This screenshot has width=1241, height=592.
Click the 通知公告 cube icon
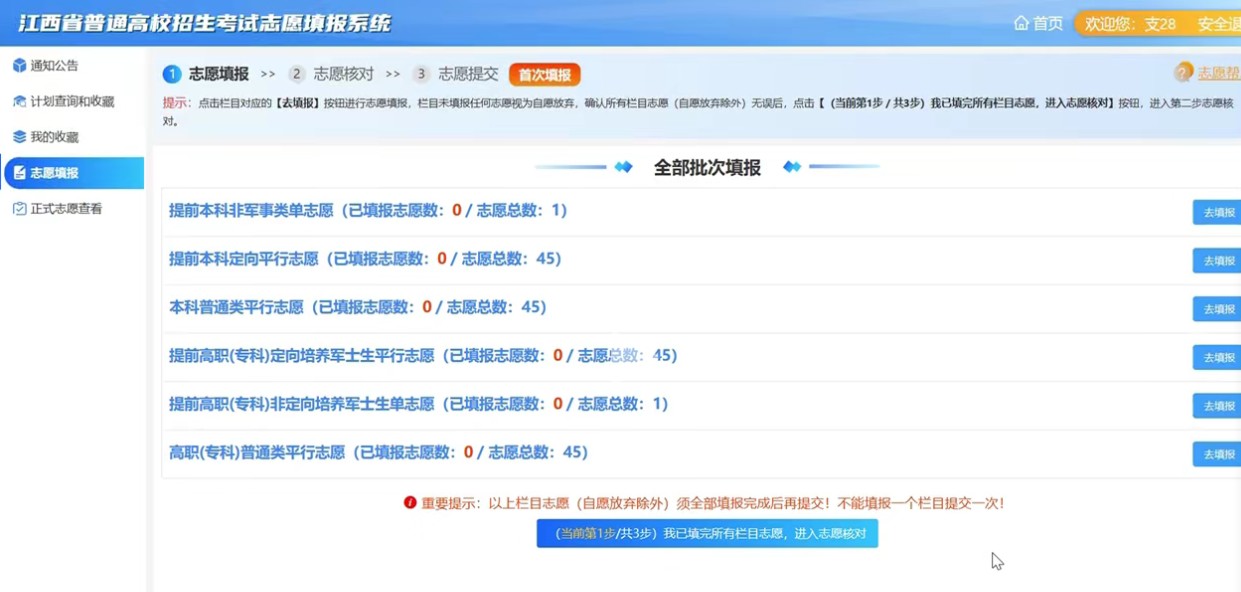point(19,66)
